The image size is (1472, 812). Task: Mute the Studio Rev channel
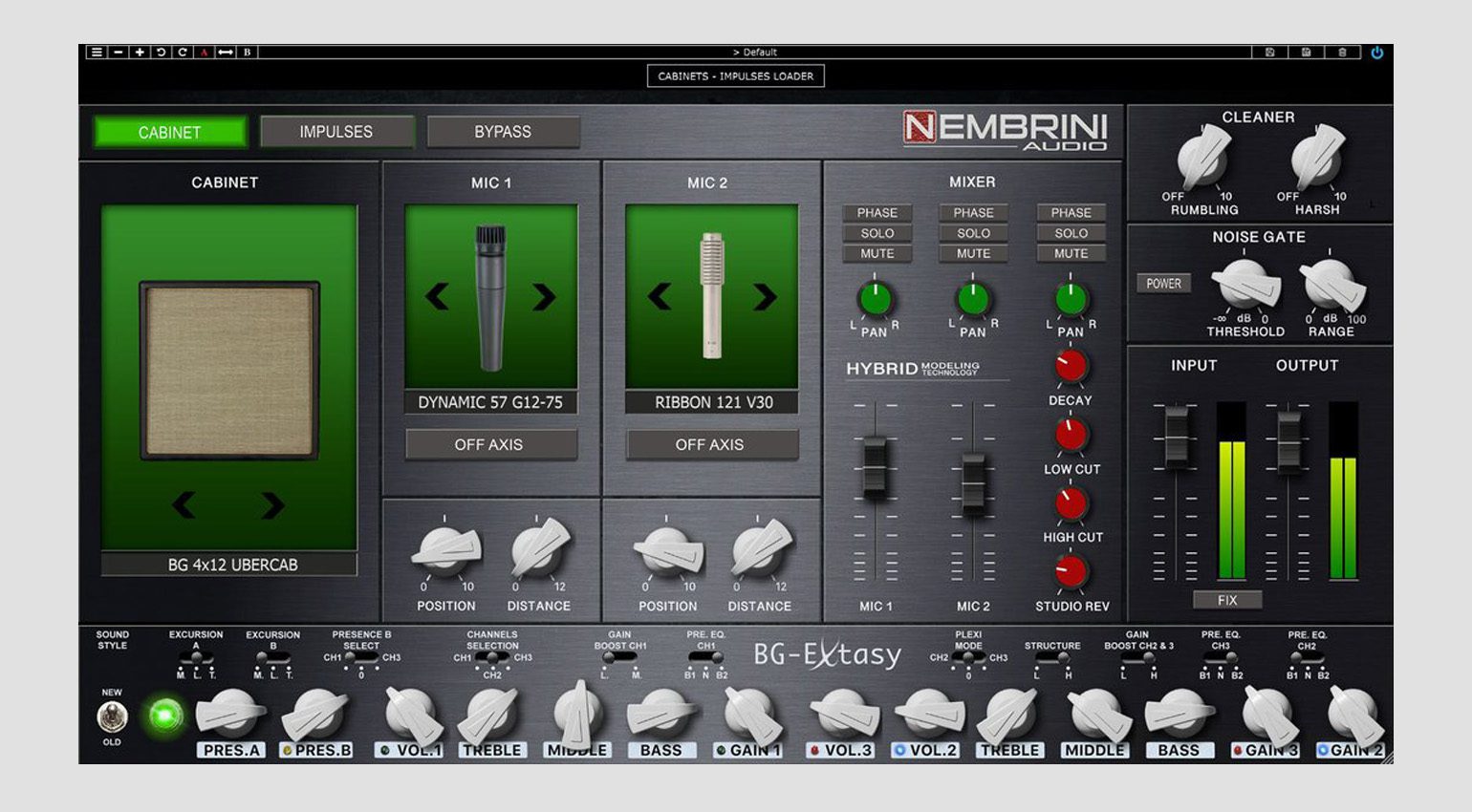(1072, 253)
